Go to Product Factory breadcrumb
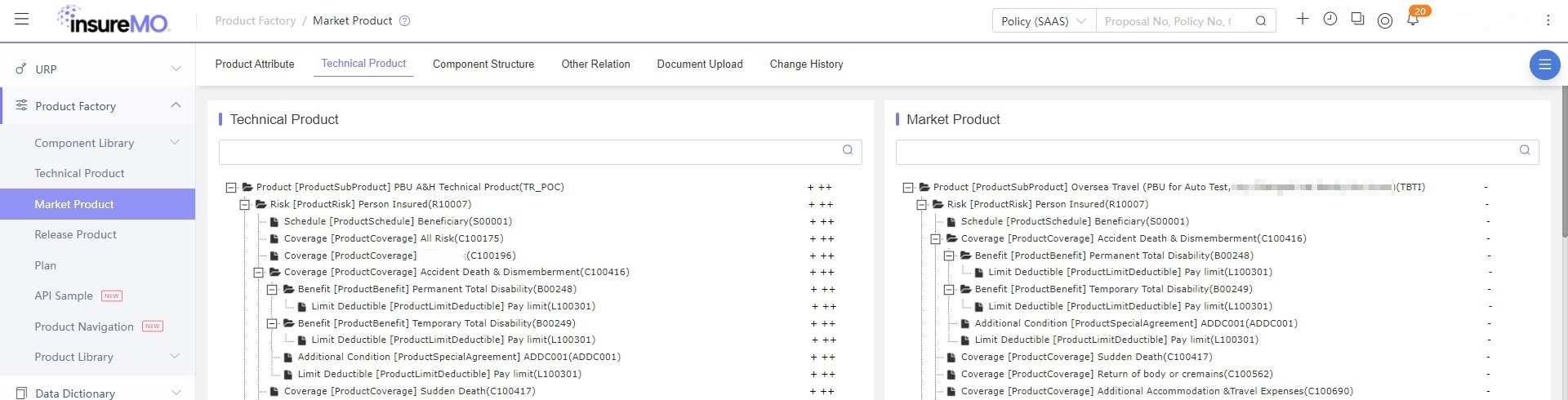1568x400 pixels. coord(256,20)
